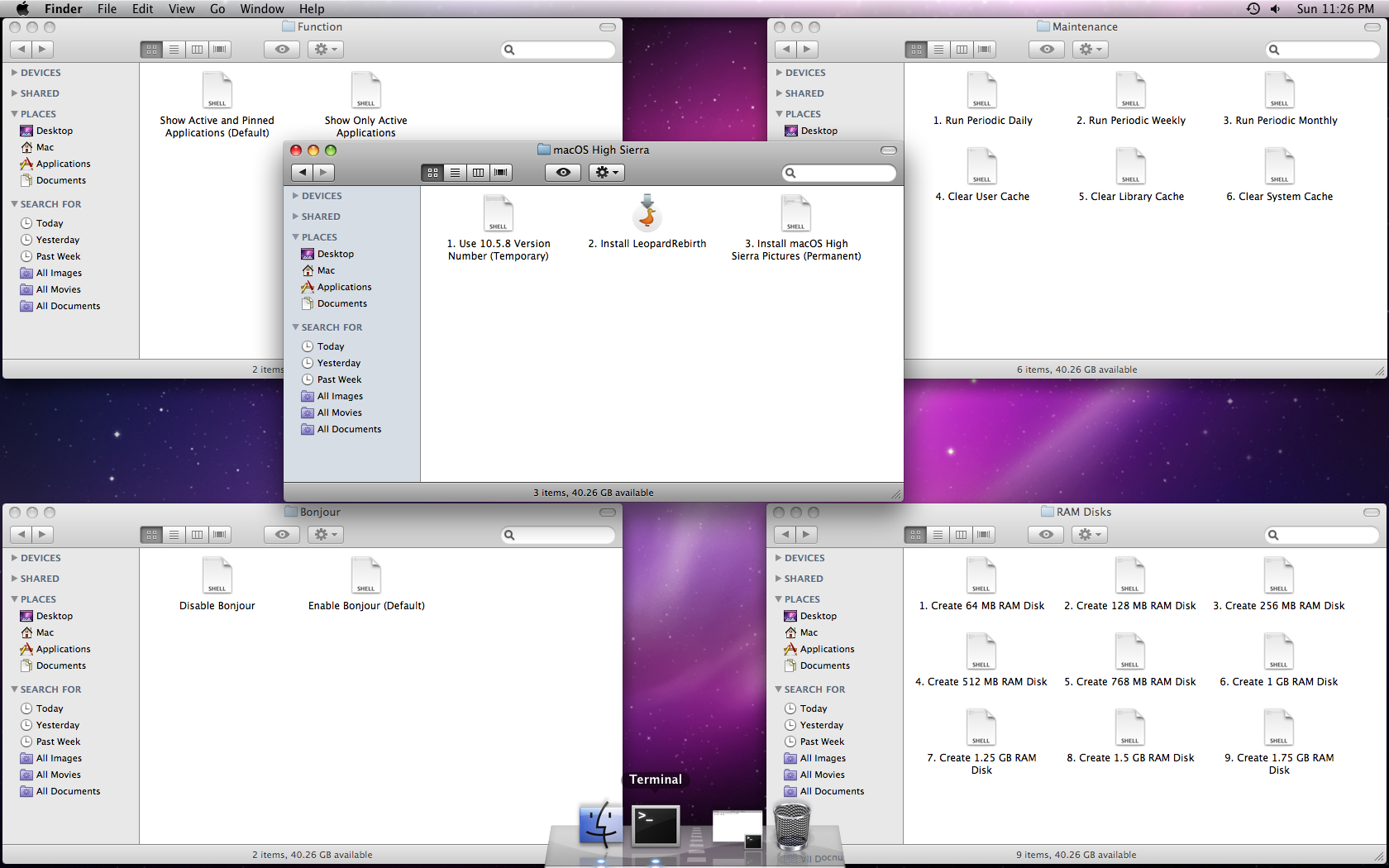
Task: Select Run Periodic Weekly script in Maintenance window
Action: point(1131,90)
